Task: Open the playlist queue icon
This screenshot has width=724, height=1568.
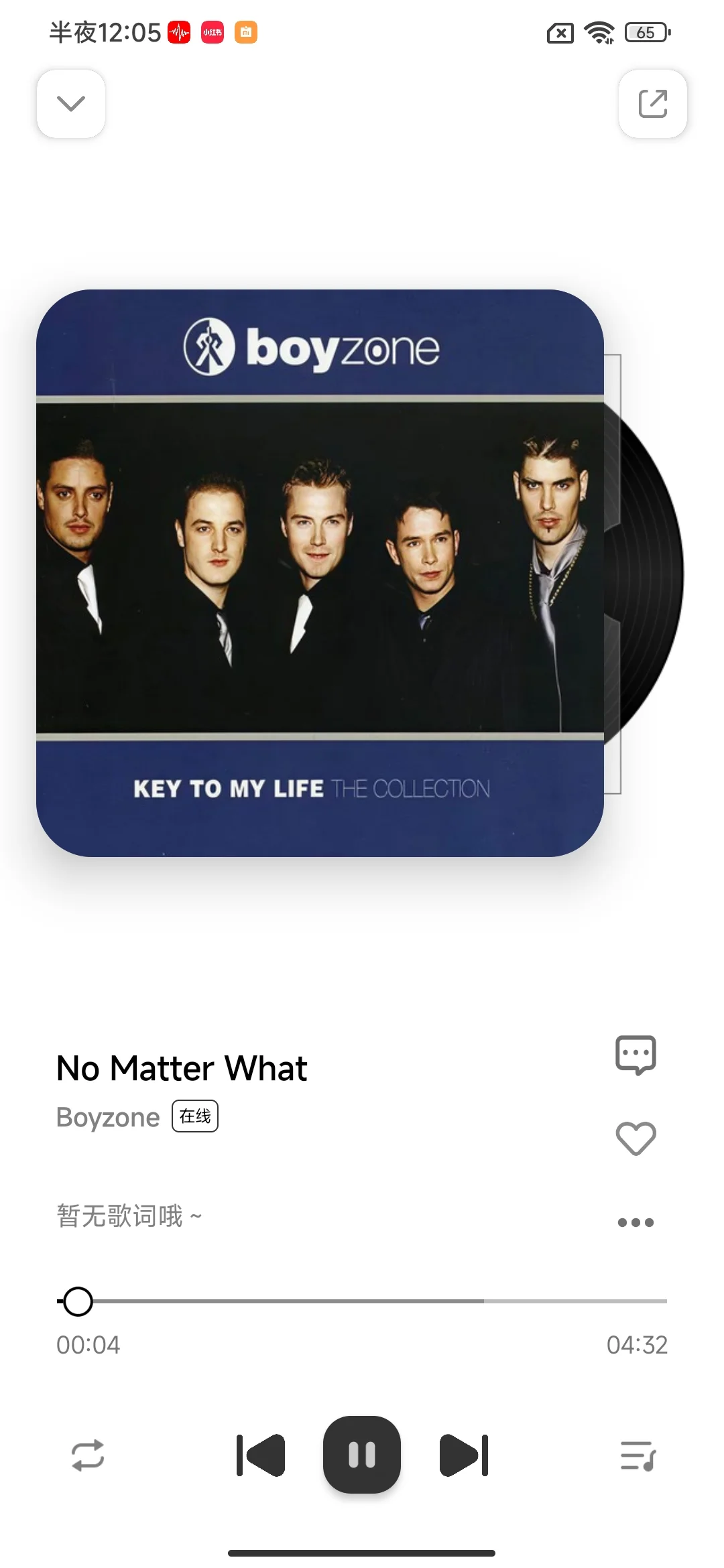Action: pyautogui.click(x=638, y=1455)
